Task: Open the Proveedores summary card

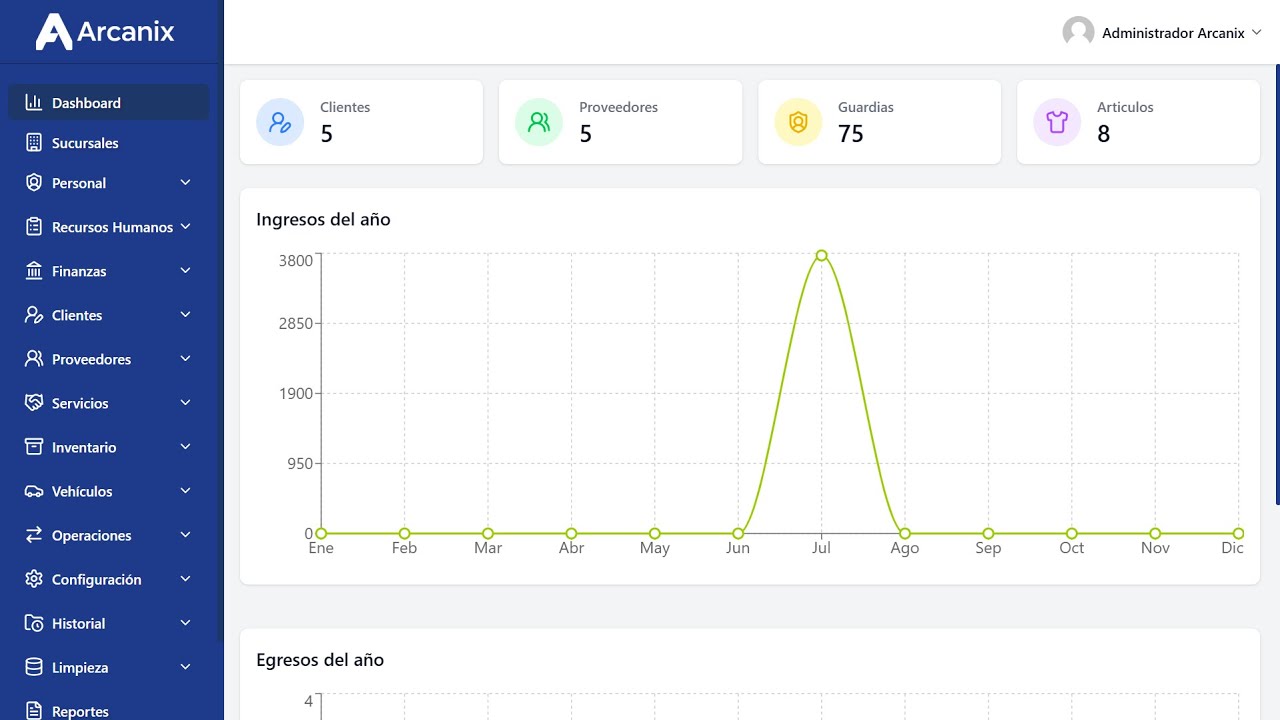Action: click(620, 122)
